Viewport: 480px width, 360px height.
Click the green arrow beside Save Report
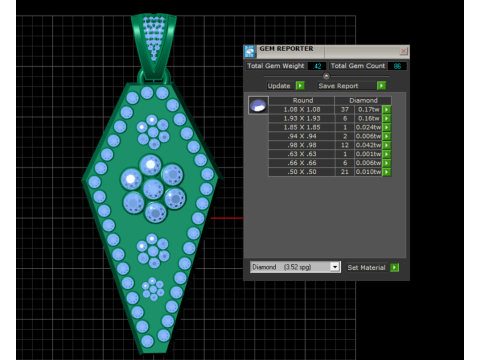[x=381, y=86]
